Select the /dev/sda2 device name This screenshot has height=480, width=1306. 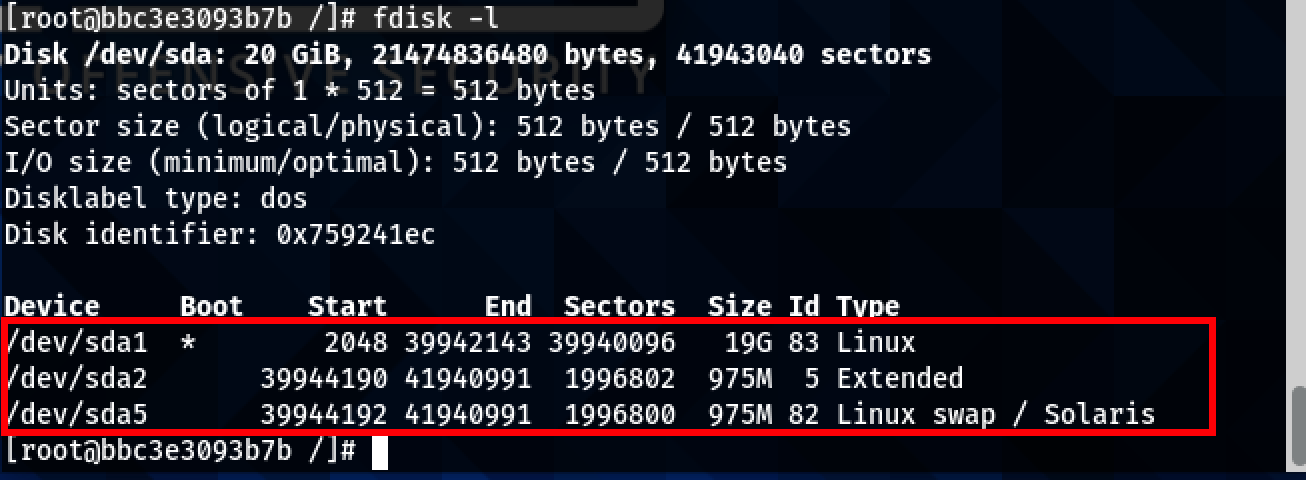click(76, 378)
